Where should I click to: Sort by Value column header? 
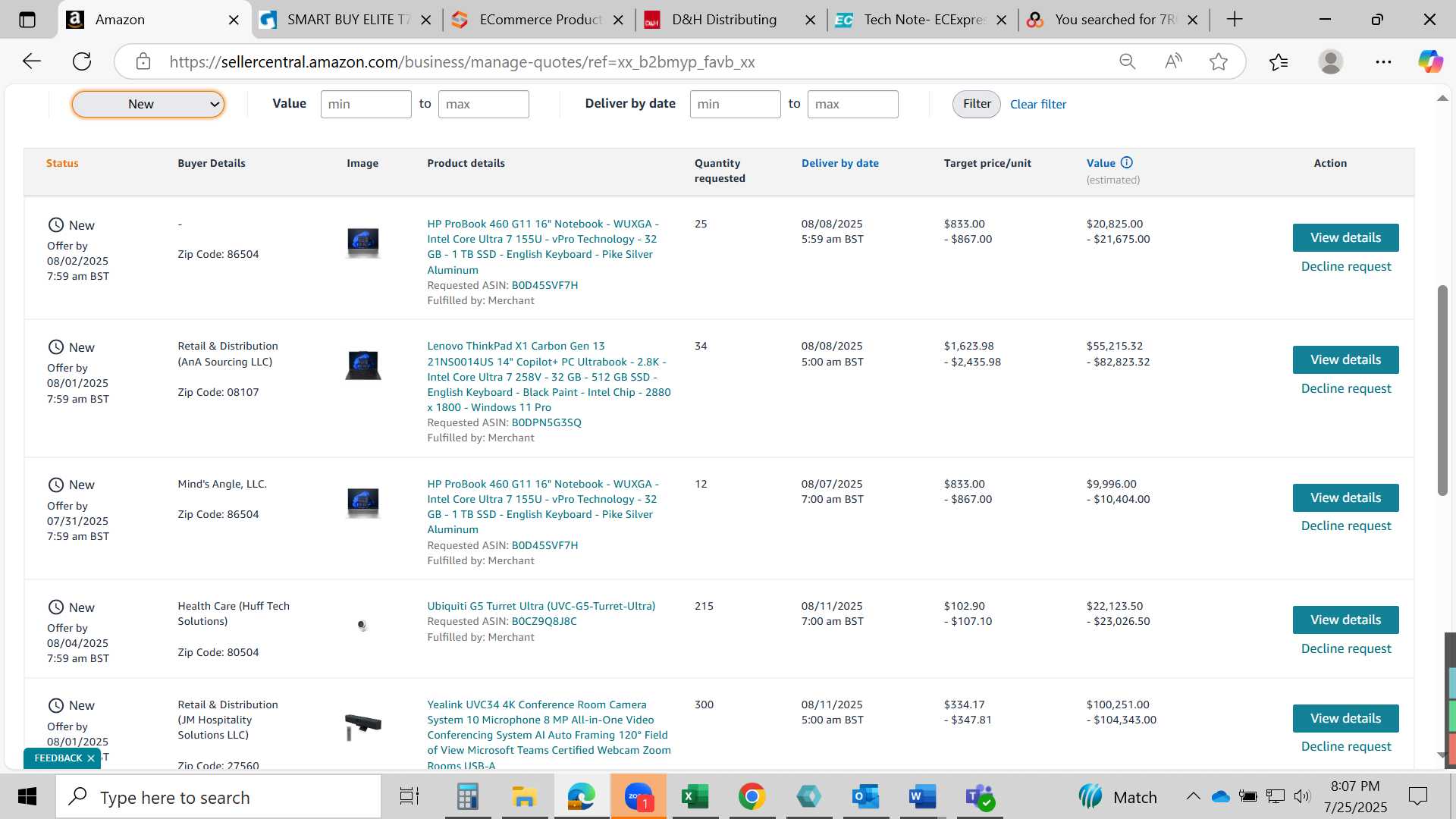pos(1101,163)
